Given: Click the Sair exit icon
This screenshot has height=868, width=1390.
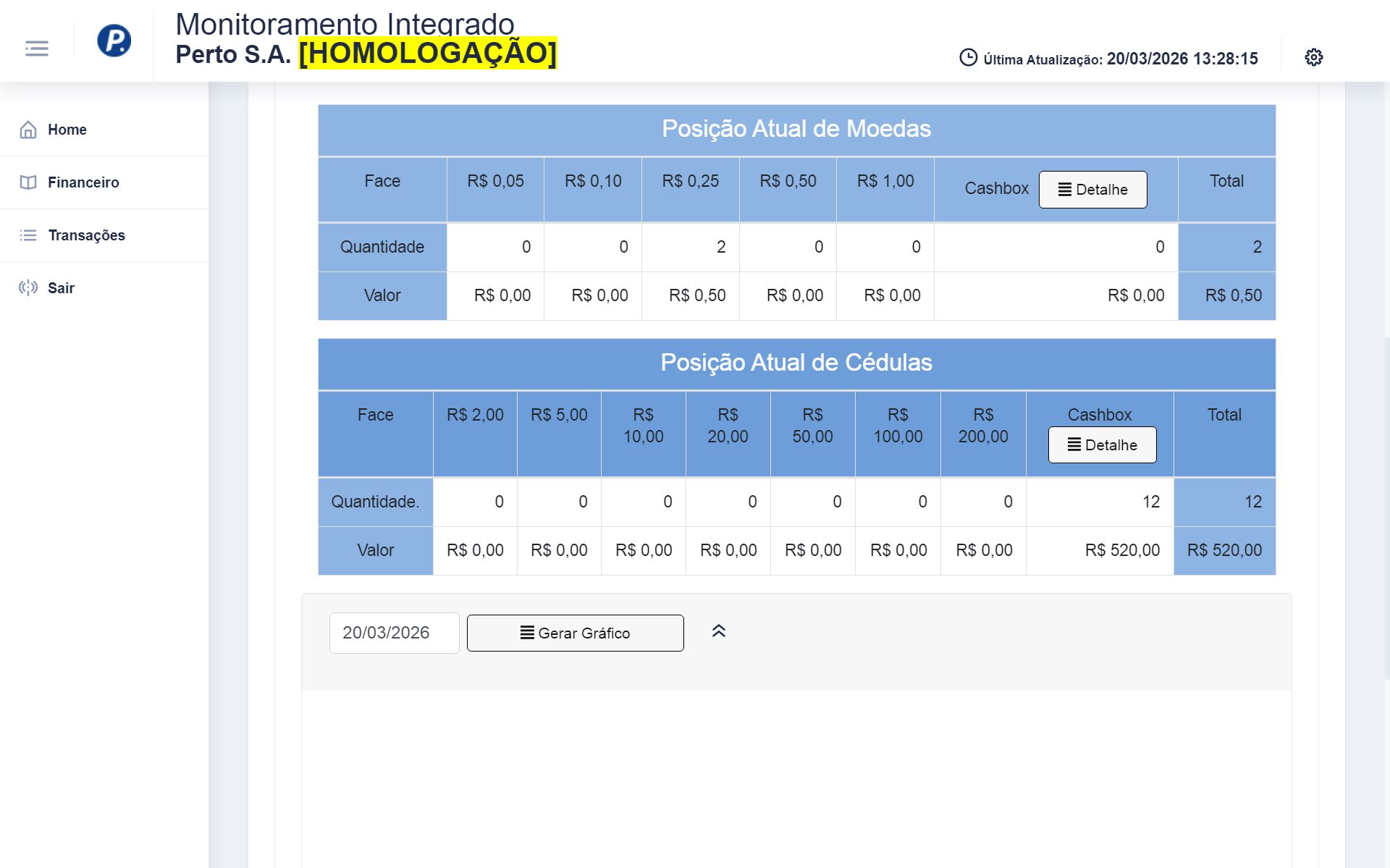Looking at the screenshot, I should tap(28, 287).
